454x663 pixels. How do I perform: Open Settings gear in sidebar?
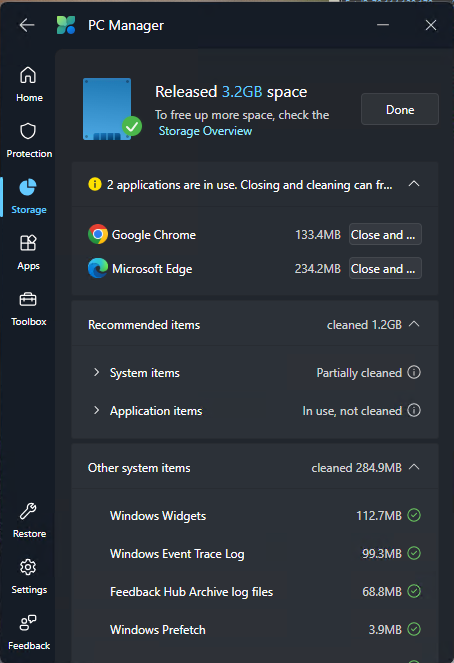28,576
